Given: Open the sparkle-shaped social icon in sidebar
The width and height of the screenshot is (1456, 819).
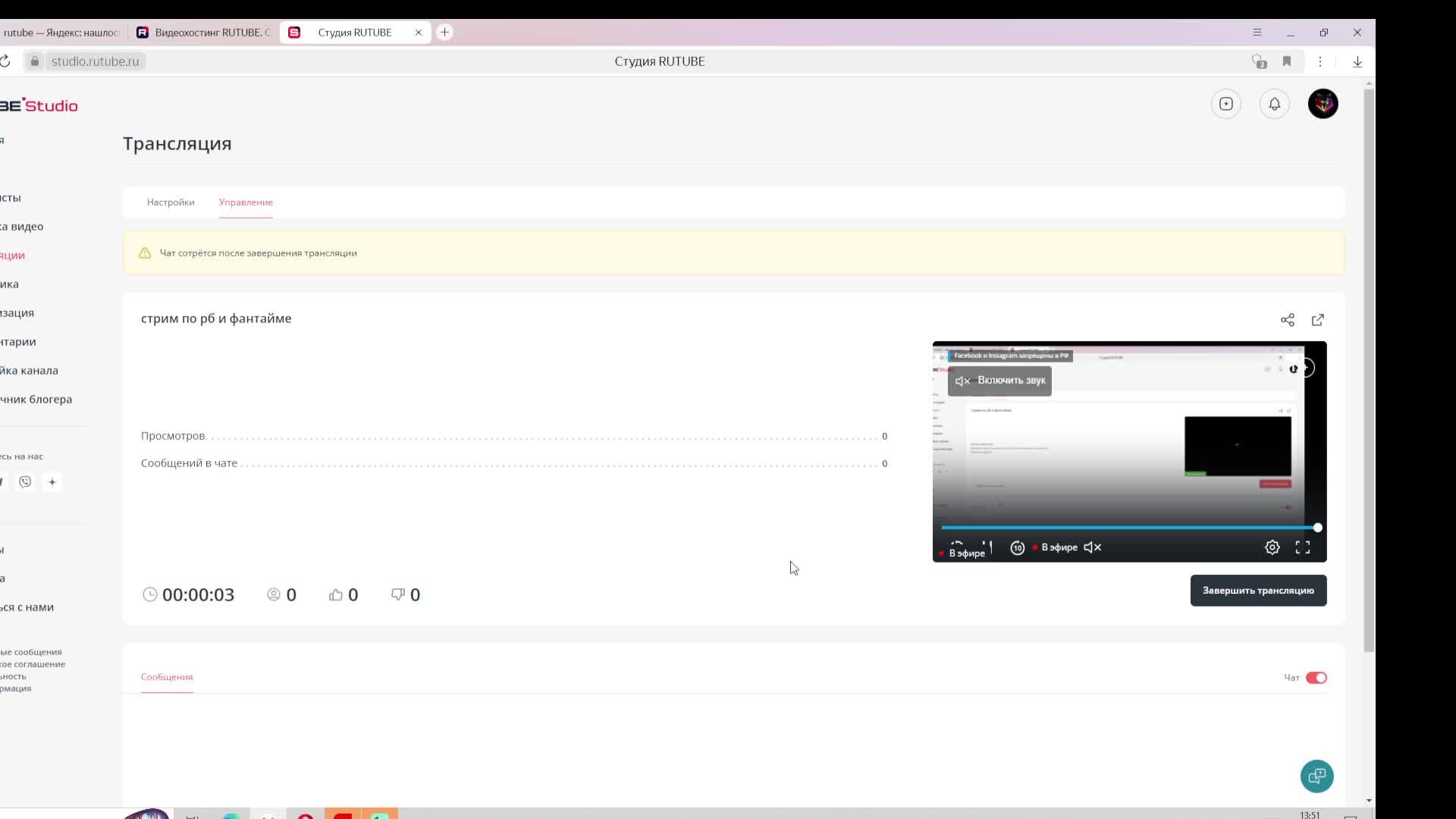Looking at the screenshot, I should tap(52, 482).
